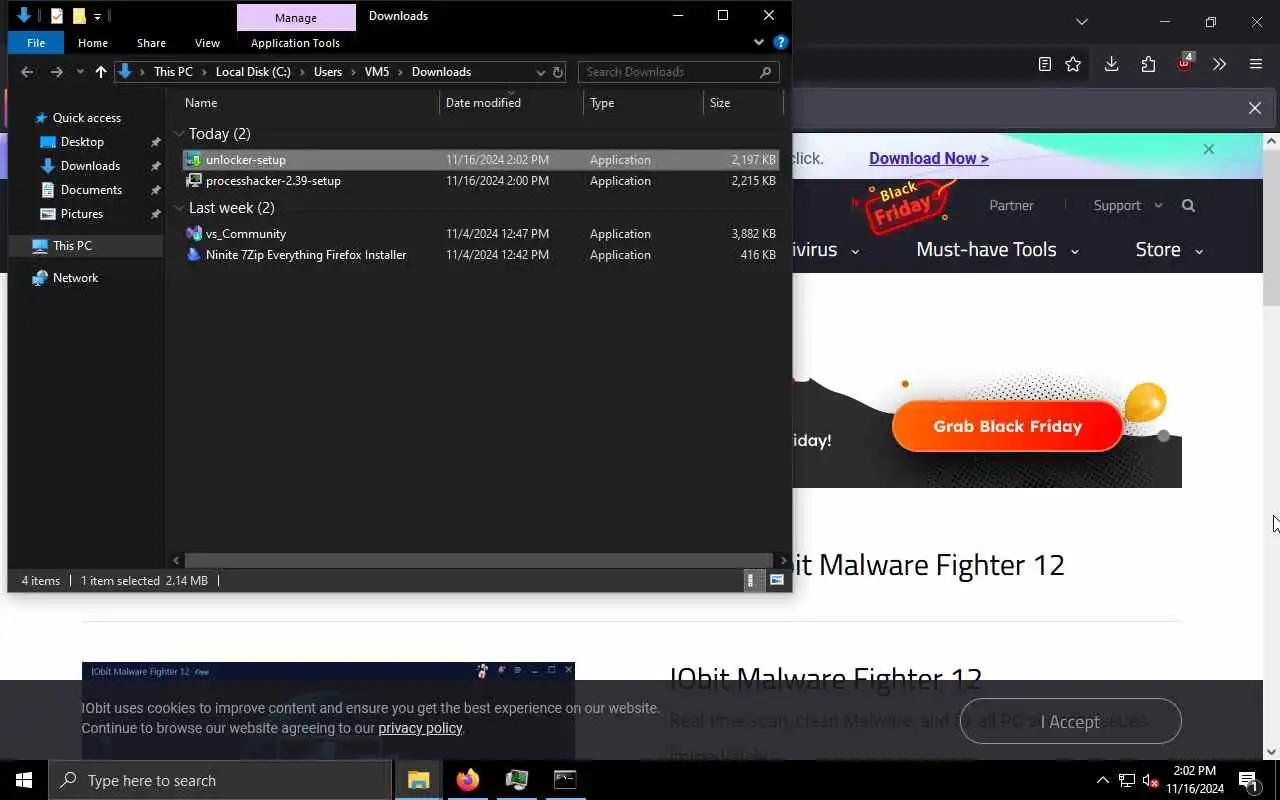Image resolution: width=1280 pixels, height=800 pixels.
Task: Open the Home ribbon tab
Action: tap(93, 43)
